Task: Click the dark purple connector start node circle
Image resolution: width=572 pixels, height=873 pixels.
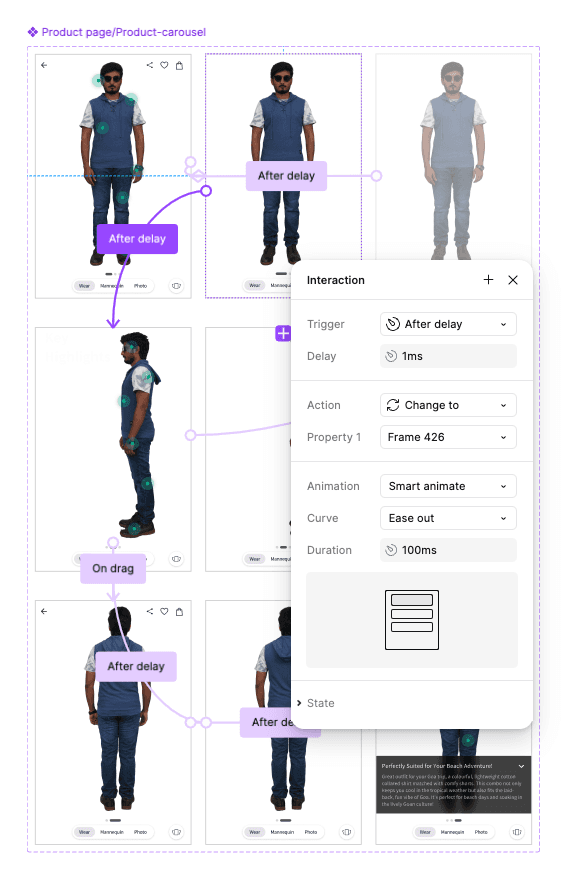Action: [x=206, y=191]
